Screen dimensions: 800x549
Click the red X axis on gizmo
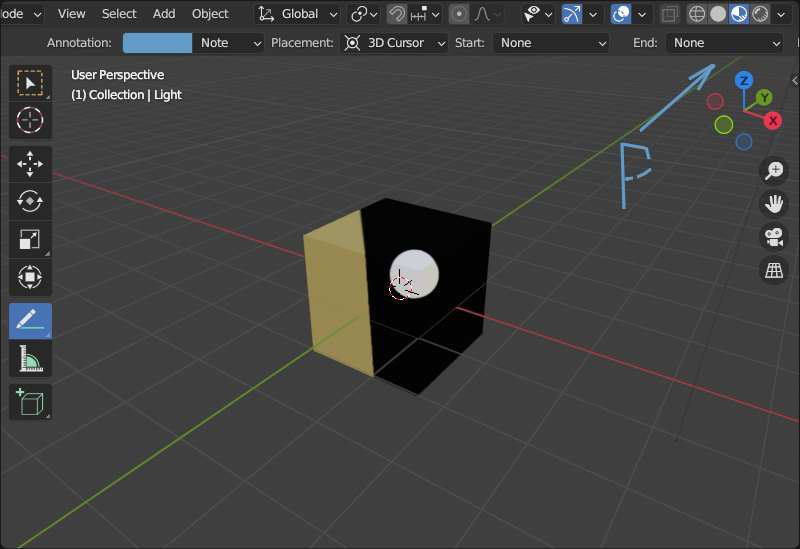[773, 120]
